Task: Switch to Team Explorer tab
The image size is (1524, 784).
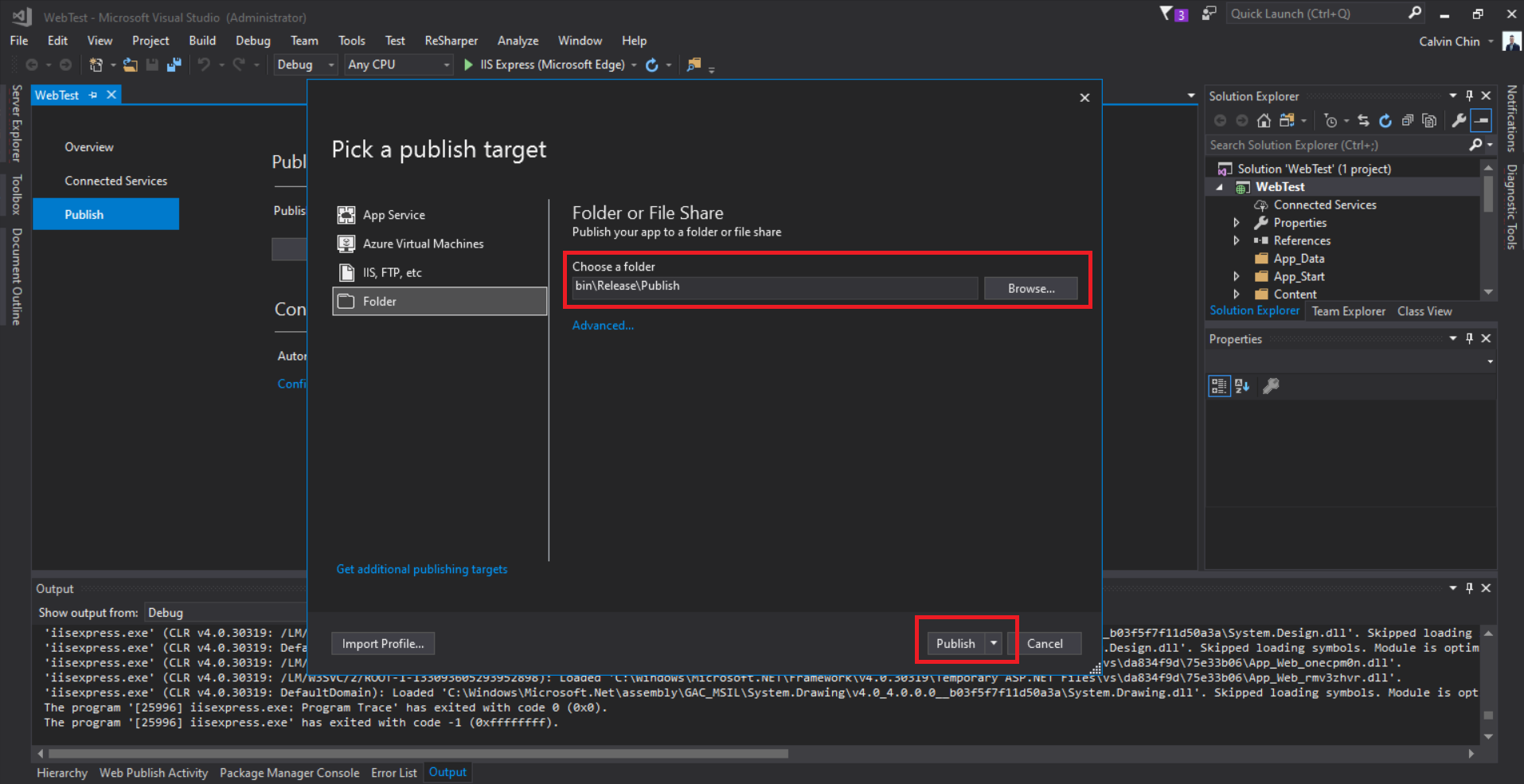Action: 1348,311
